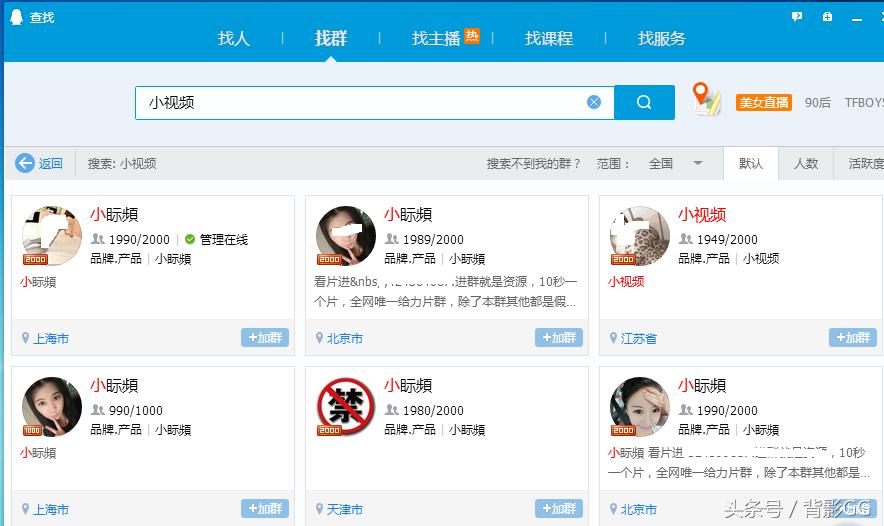
Task: Join the 天津市 group with +加群
Action: (559, 509)
